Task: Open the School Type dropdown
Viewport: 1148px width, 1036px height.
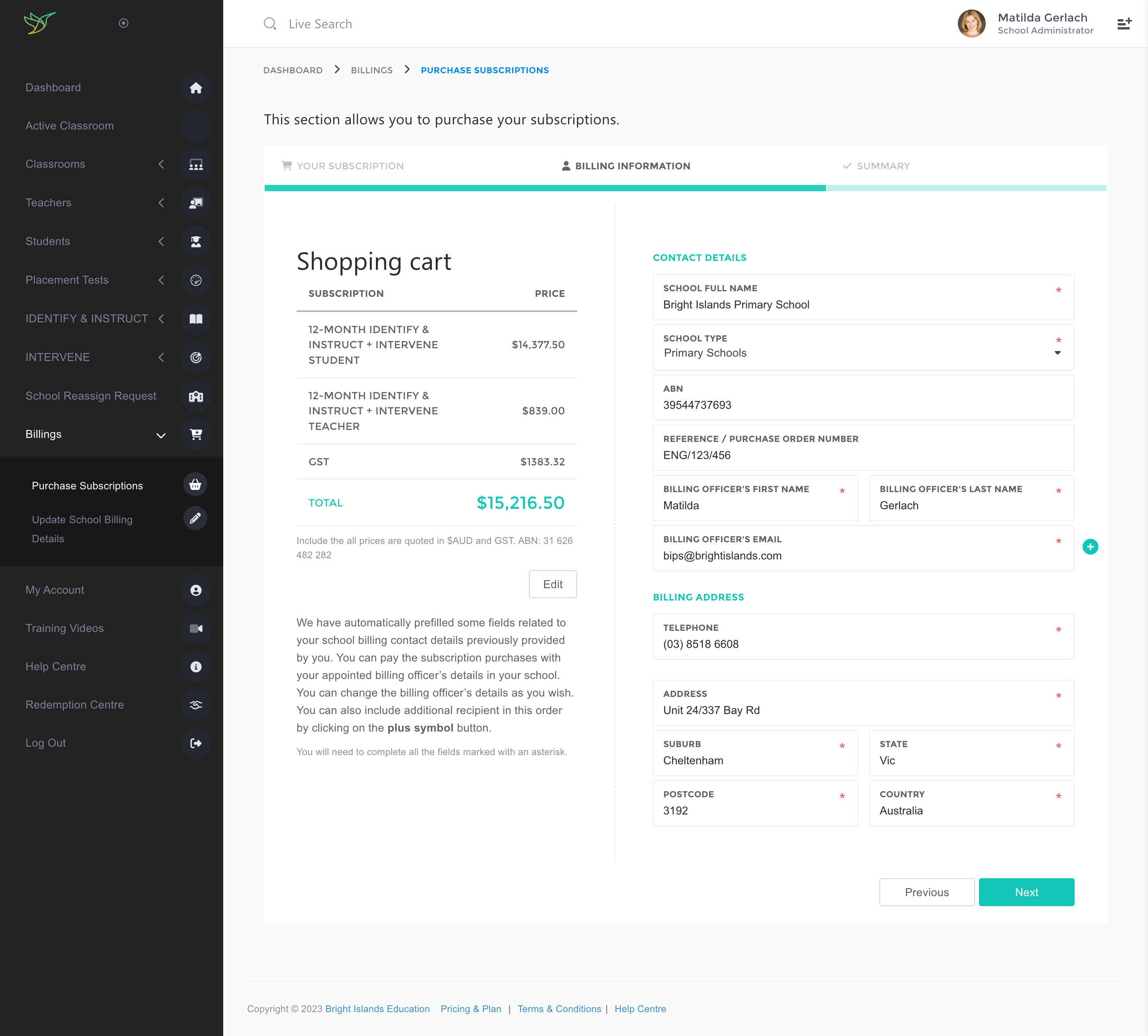Action: point(1058,353)
